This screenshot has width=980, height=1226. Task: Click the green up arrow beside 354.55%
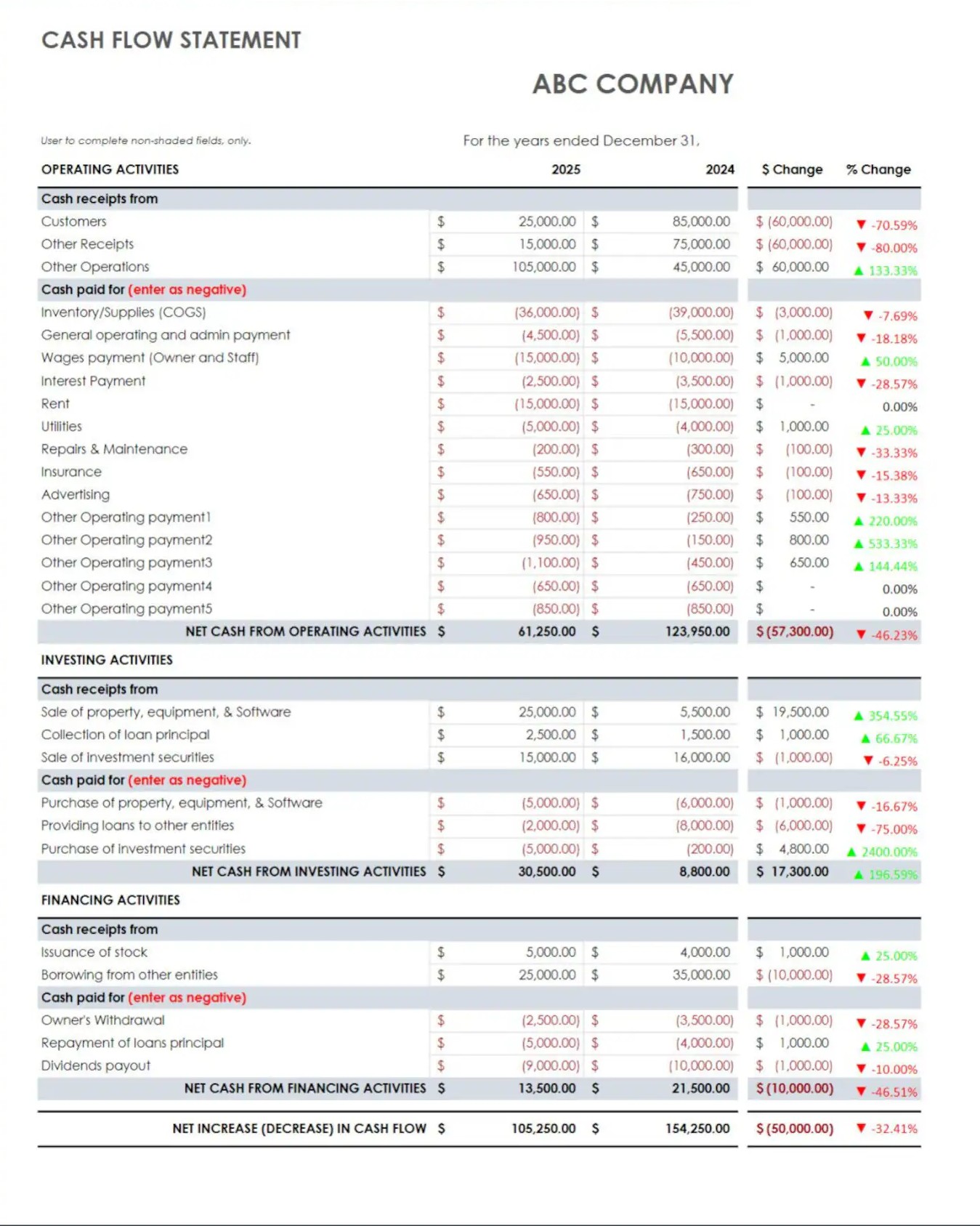(859, 716)
